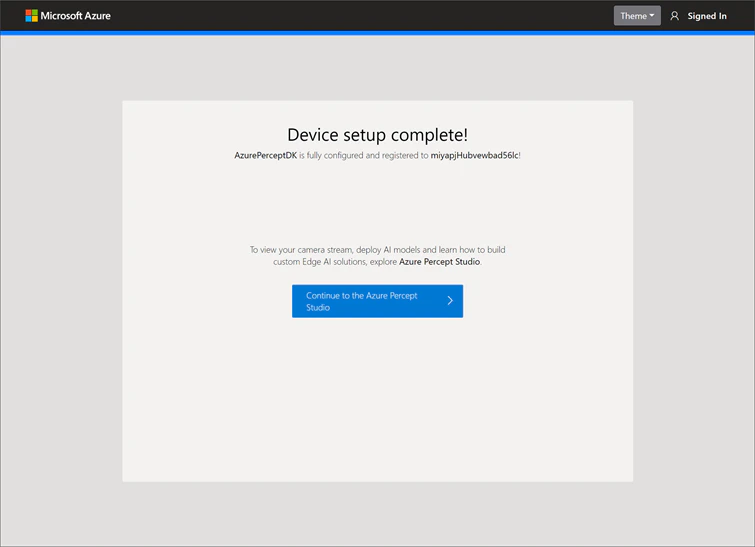
Task: Click the chevron arrow on Continue button
Action: (x=450, y=300)
